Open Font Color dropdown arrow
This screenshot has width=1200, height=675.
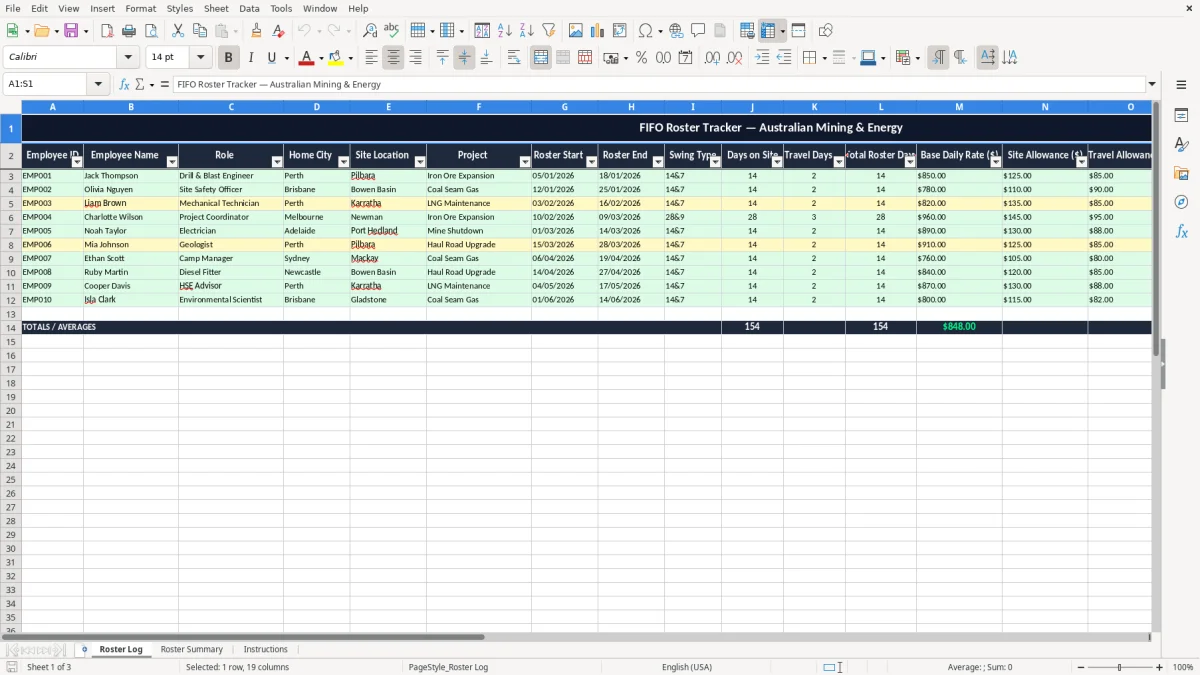(x=321, y=58)
